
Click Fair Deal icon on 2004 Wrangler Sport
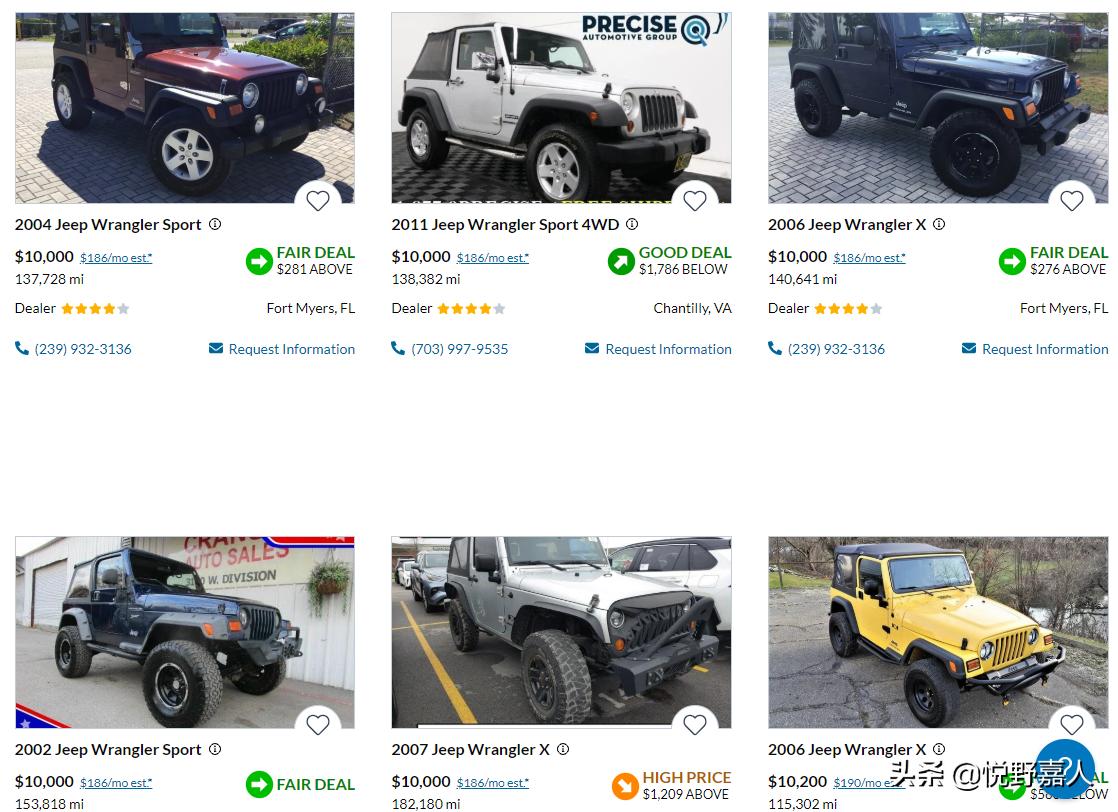pyautogui.click(x=259, y=261)
